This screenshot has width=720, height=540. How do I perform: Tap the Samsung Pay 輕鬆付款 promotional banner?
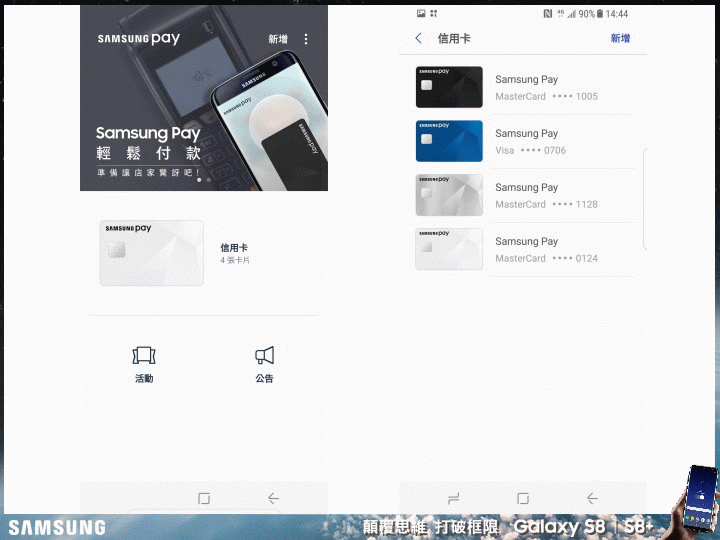204,98
